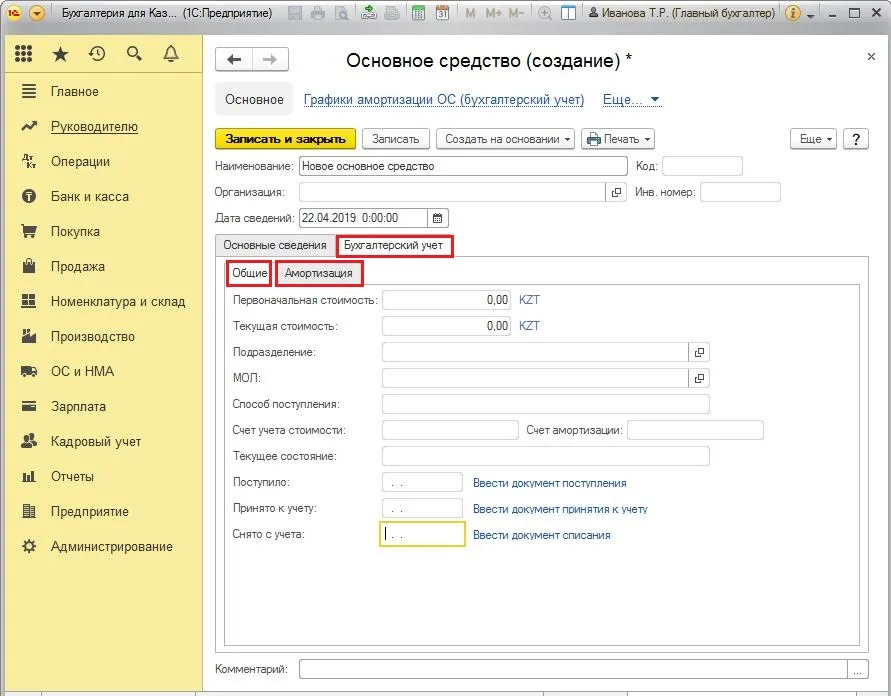The height and width of the screenshot is (696, 891).
Task: Select the Общие sub-tab
Action: (x=249, y=273)
